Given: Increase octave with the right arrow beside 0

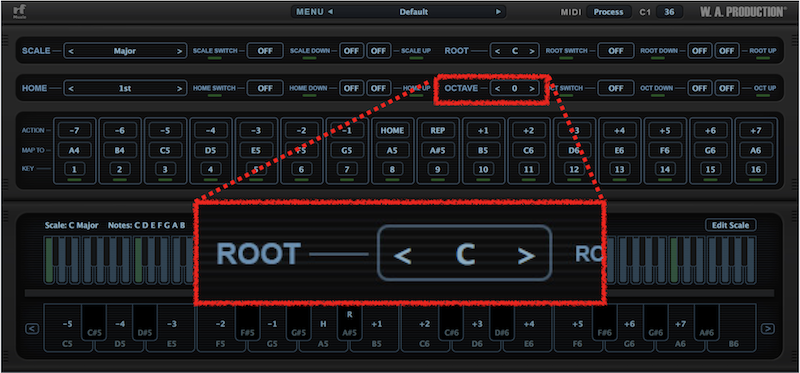Looking at the screenshot, I should 532,88.
